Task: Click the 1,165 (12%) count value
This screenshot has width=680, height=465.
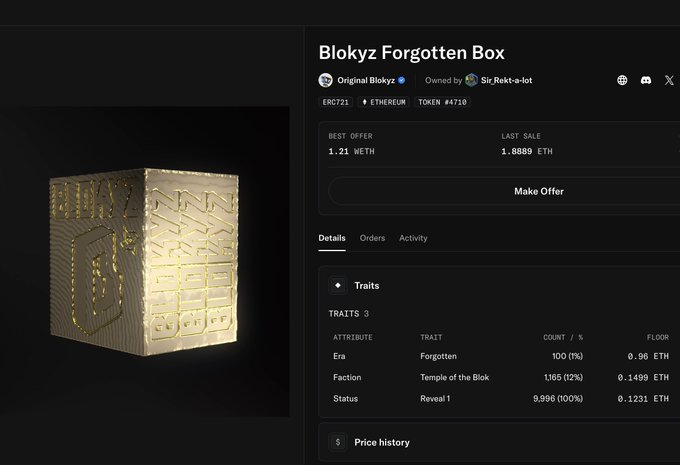Action: coord(563,377)
